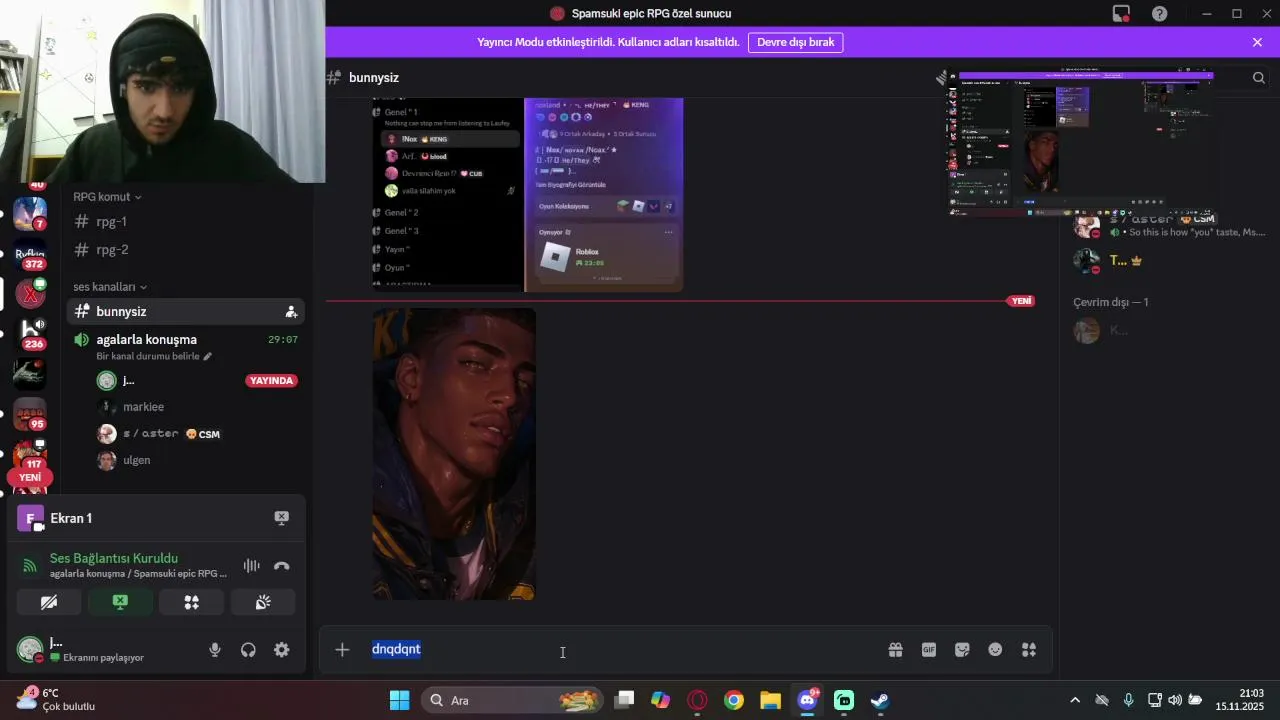1280x720 pixels.
Task: Open the apps launcher in message bar
Action: click(x=1029, y=650)
